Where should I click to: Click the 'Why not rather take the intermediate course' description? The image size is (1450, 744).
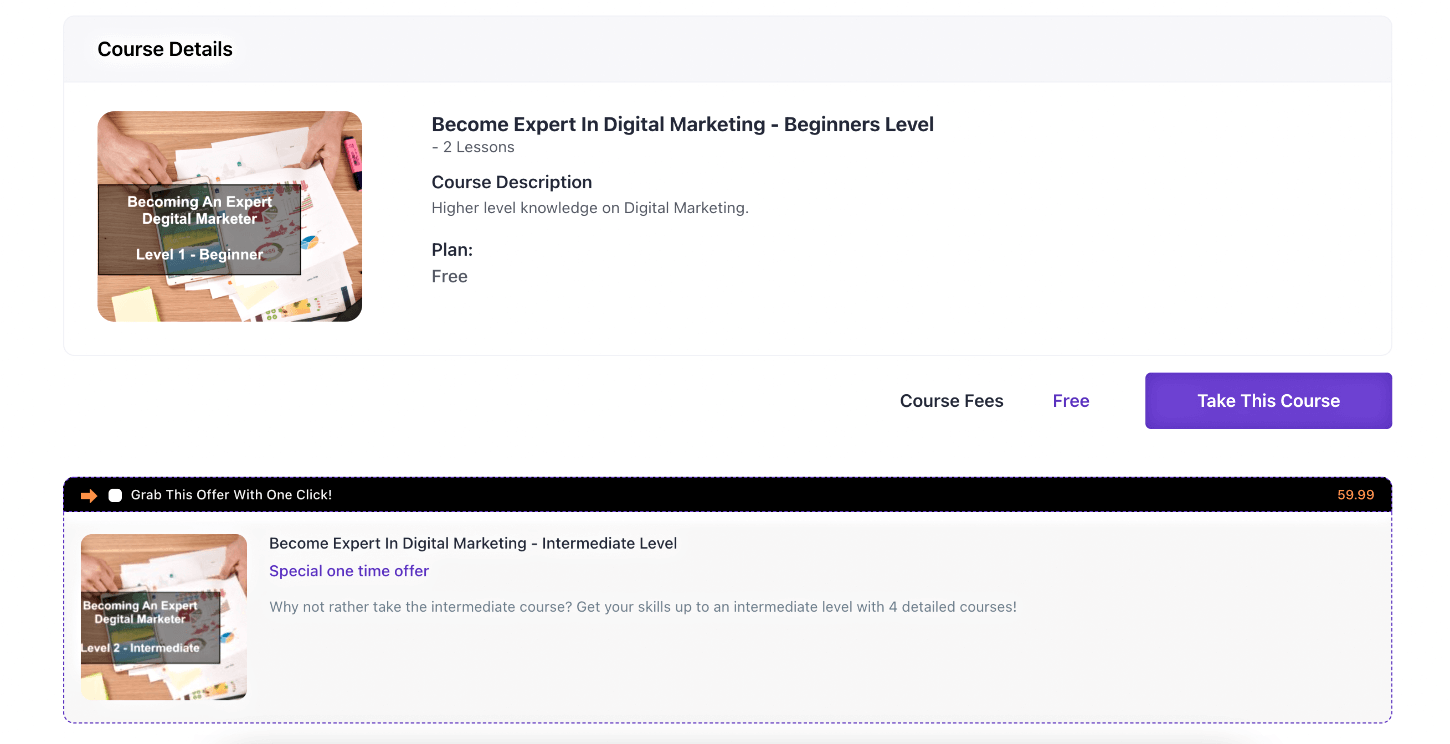[x=643, y=607]
